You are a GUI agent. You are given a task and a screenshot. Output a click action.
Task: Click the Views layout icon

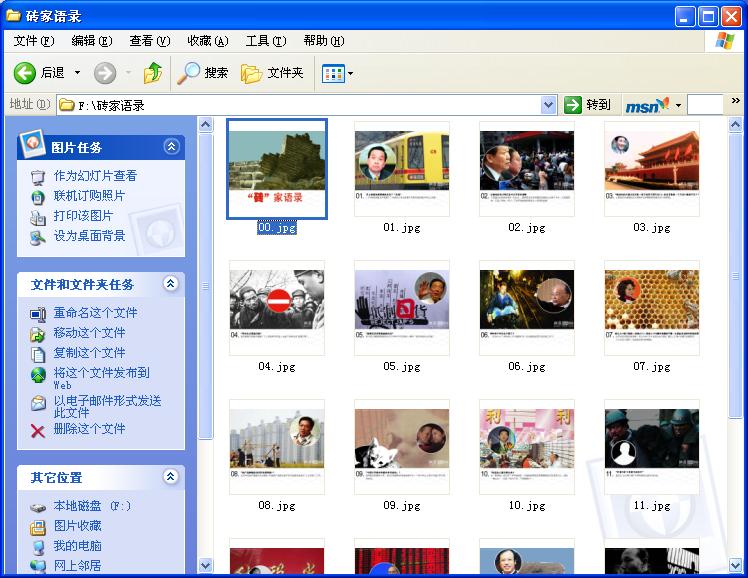point(333,73)
